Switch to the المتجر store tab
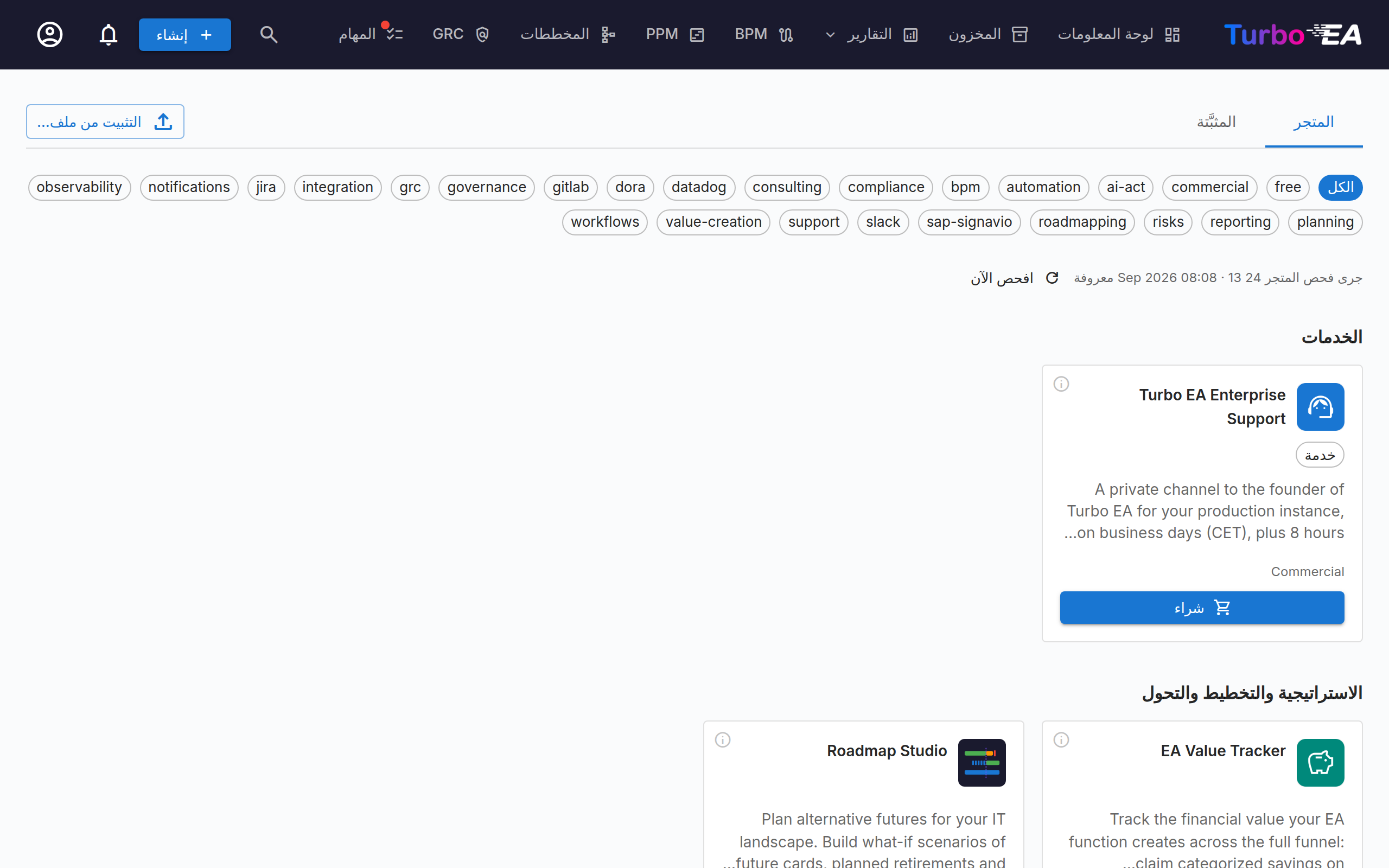Screen dimensions: 1389x868 (x=1313, y=122)
